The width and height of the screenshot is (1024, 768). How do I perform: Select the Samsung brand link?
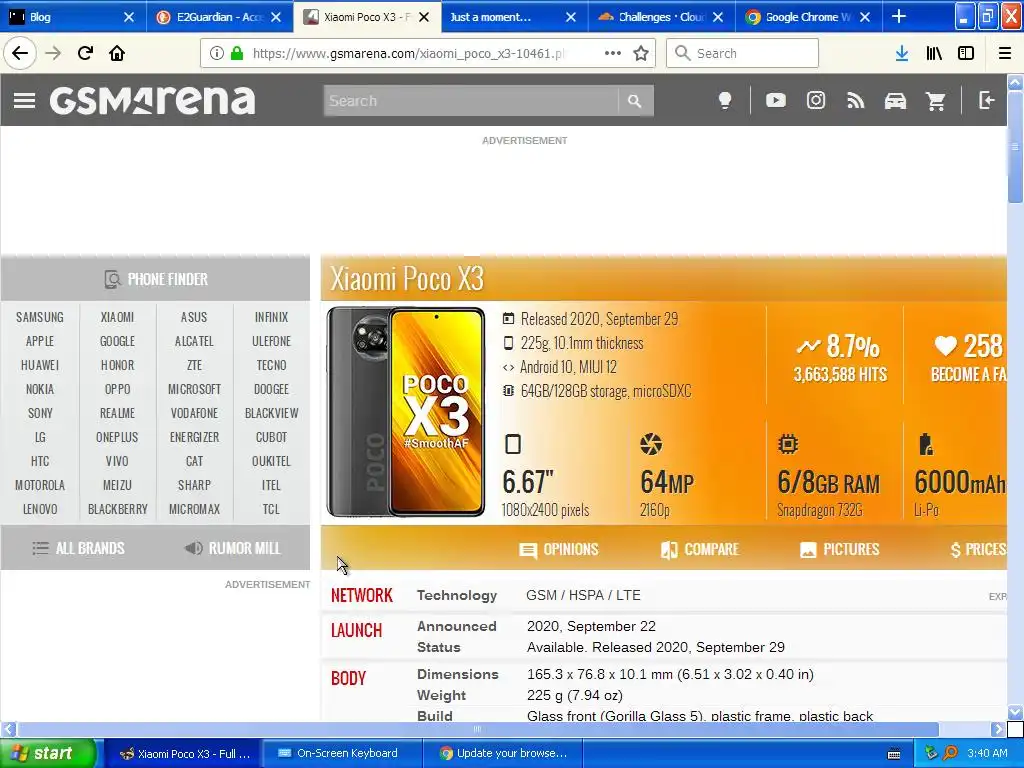(x=40, y=317)
